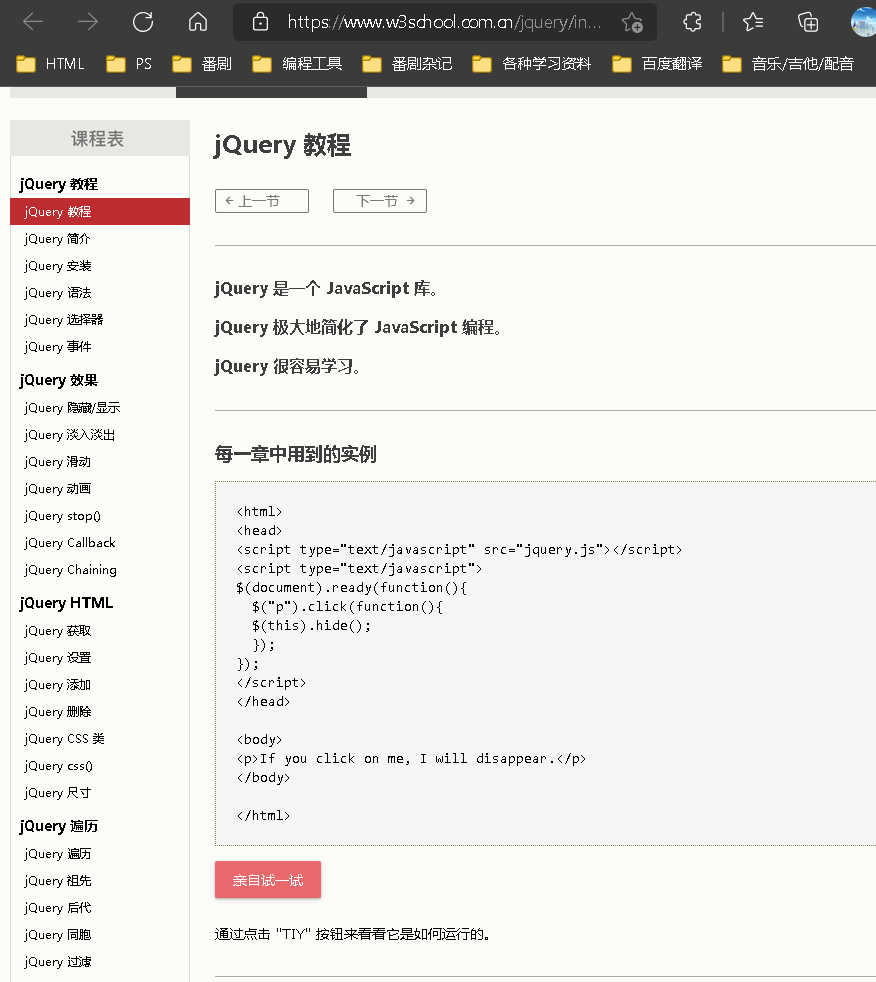
Task: Open the HTML bookmarks folder
Action: [x=50, y=64]
